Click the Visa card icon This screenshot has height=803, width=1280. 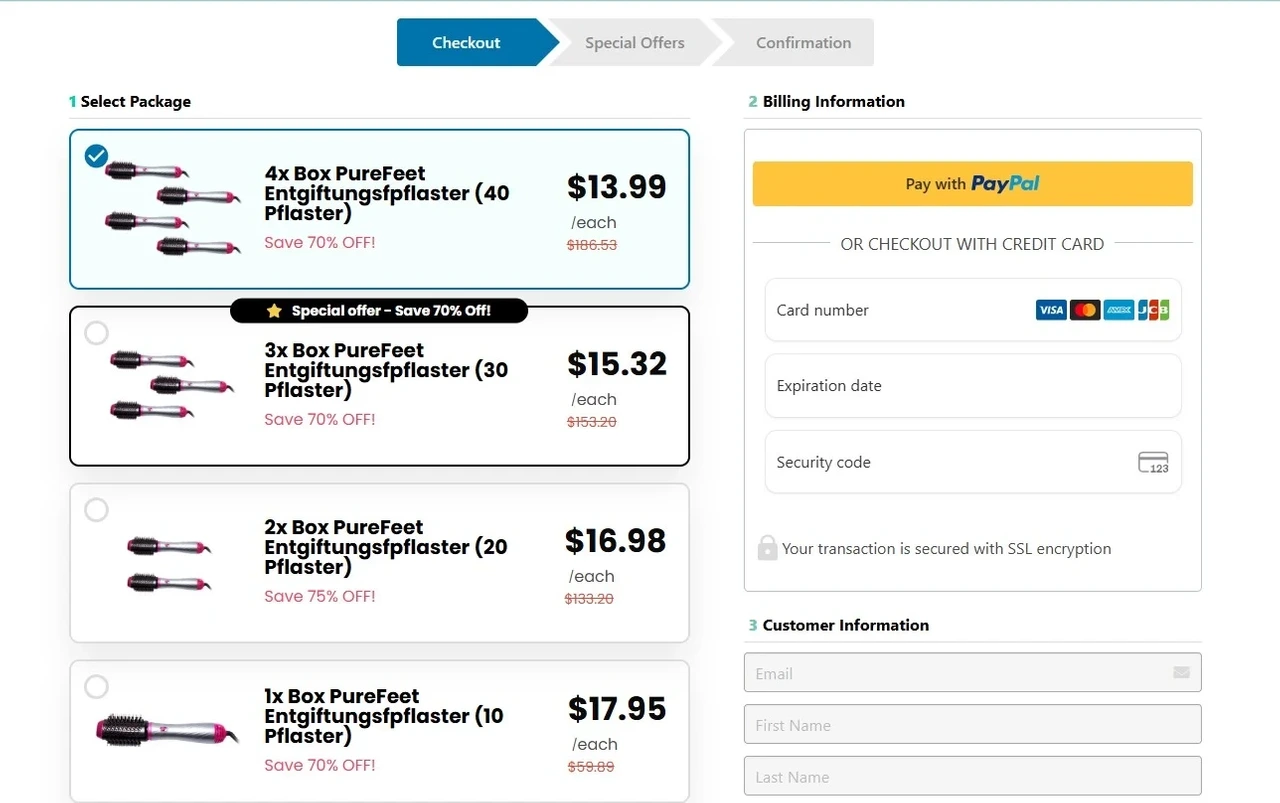(x=1051, y=310)
